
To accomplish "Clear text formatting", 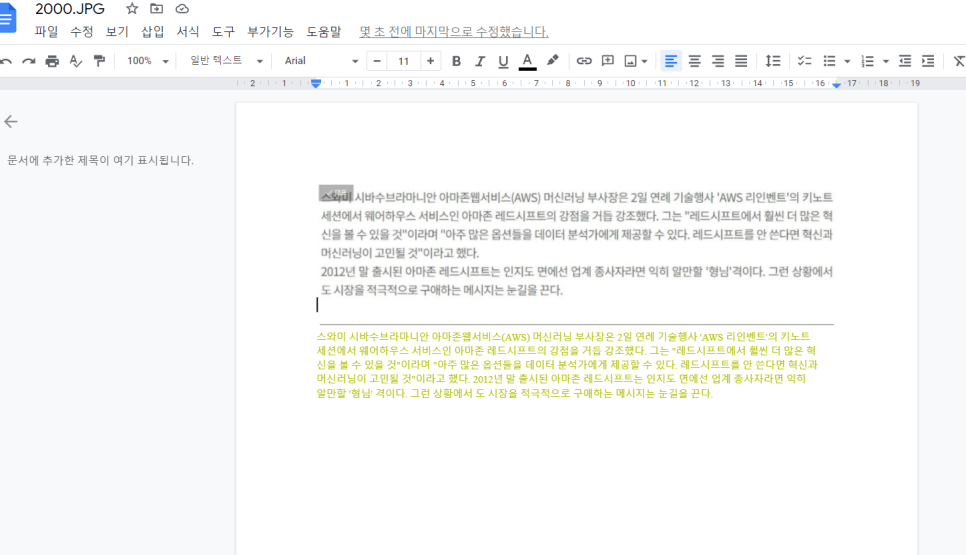I will coord(959,61).
